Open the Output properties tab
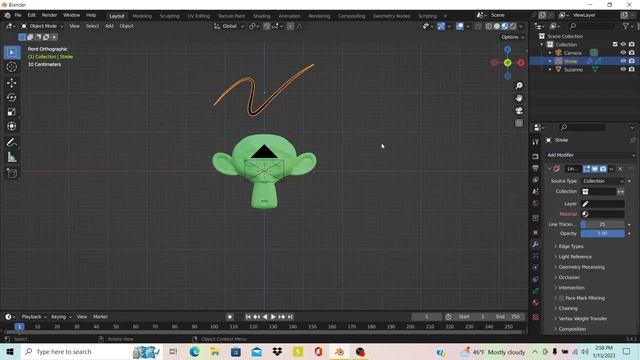Screen dimensions: 640x360 coord(536,168)
